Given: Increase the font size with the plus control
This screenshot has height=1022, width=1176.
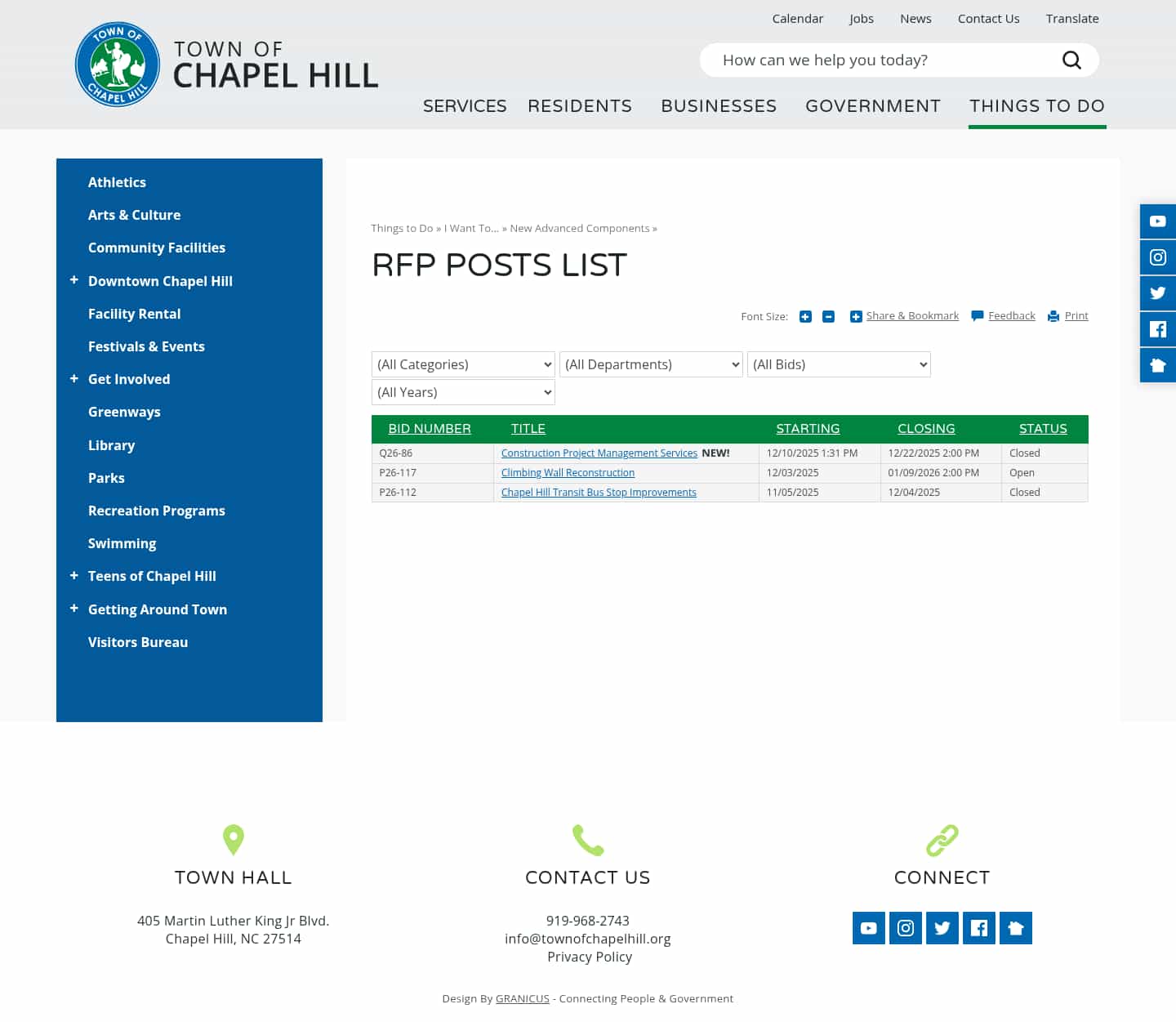Looking at the screenshot, I should click(x=805, y=316).
